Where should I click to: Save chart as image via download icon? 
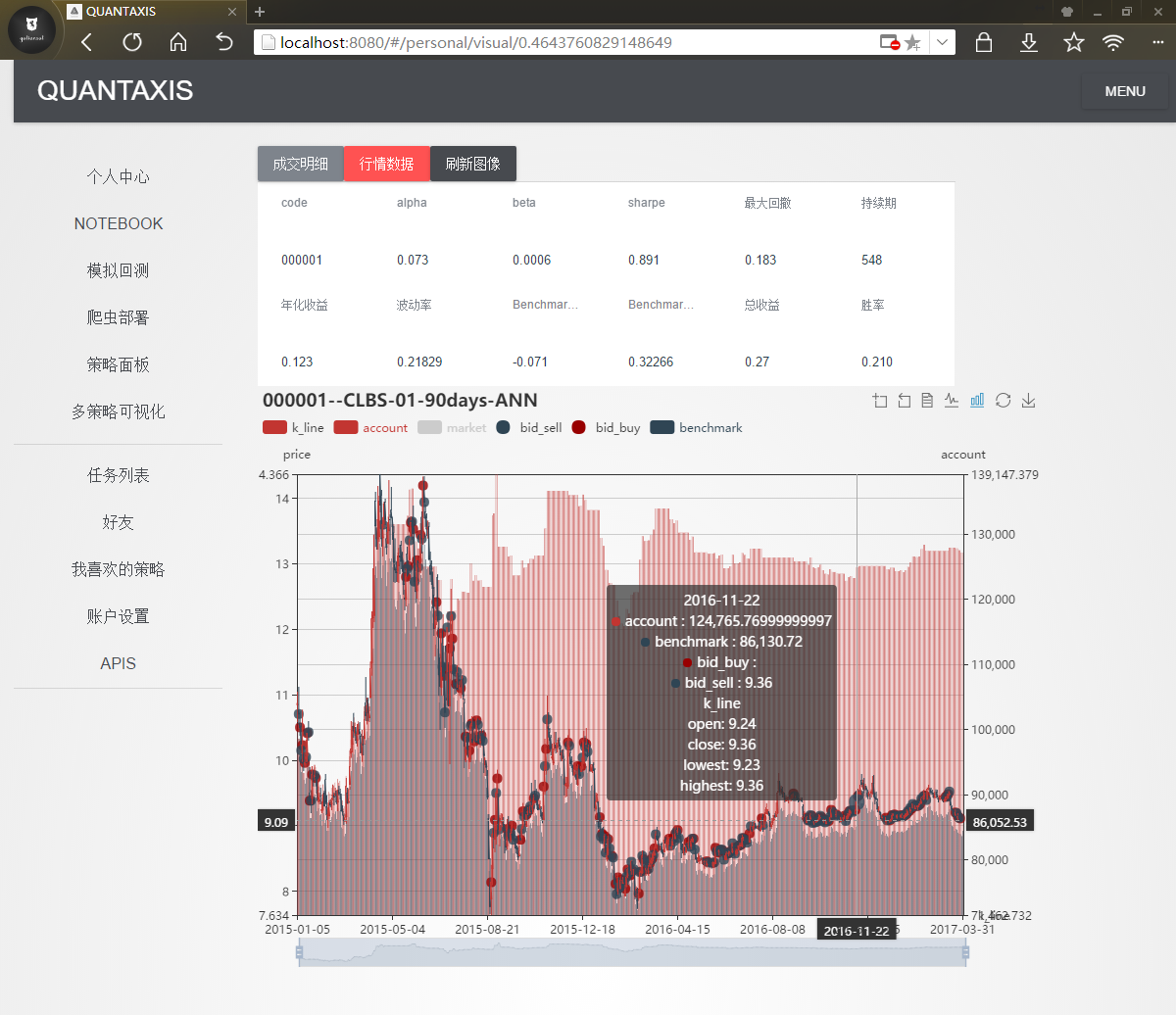point(1027,400)
